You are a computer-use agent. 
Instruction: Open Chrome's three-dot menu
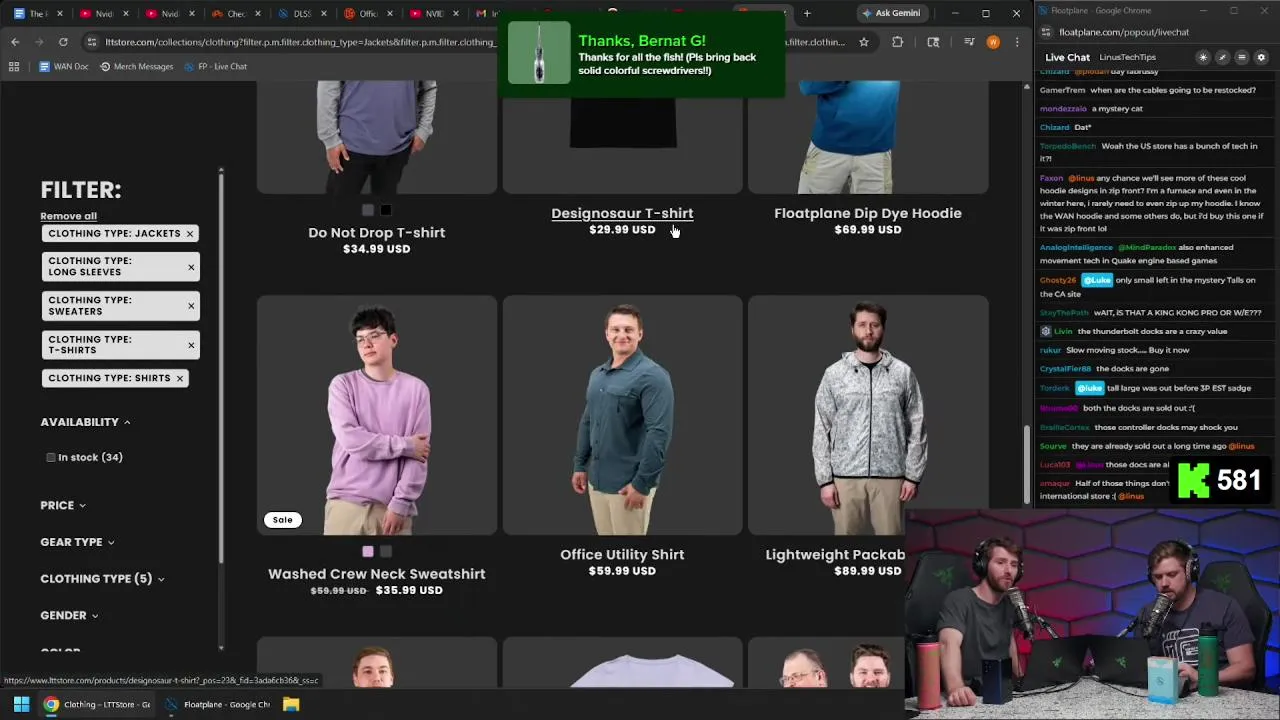coord(1017,42)
